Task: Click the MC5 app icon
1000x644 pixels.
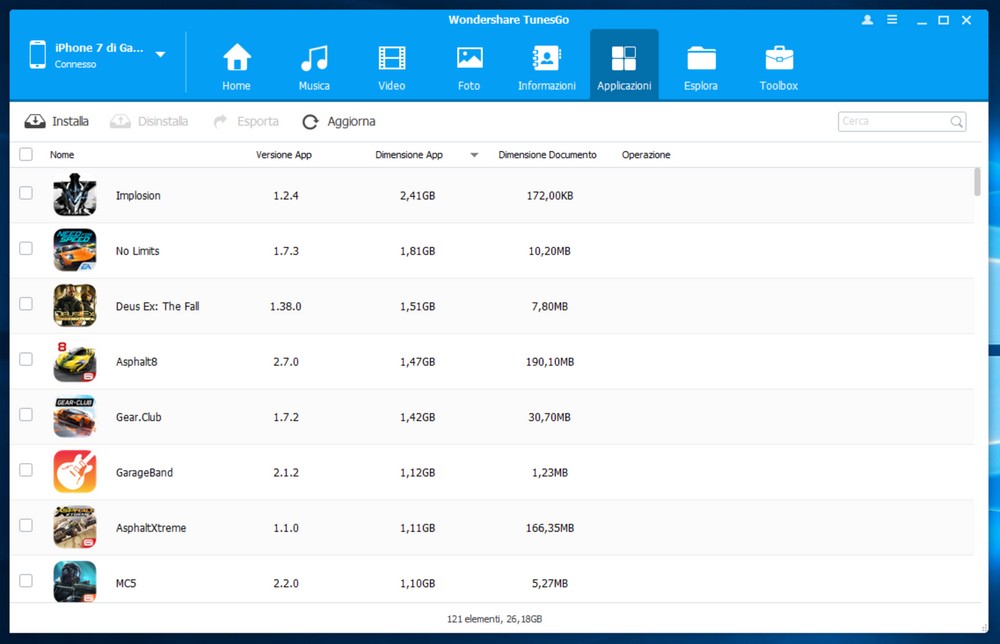Action: 75,582
